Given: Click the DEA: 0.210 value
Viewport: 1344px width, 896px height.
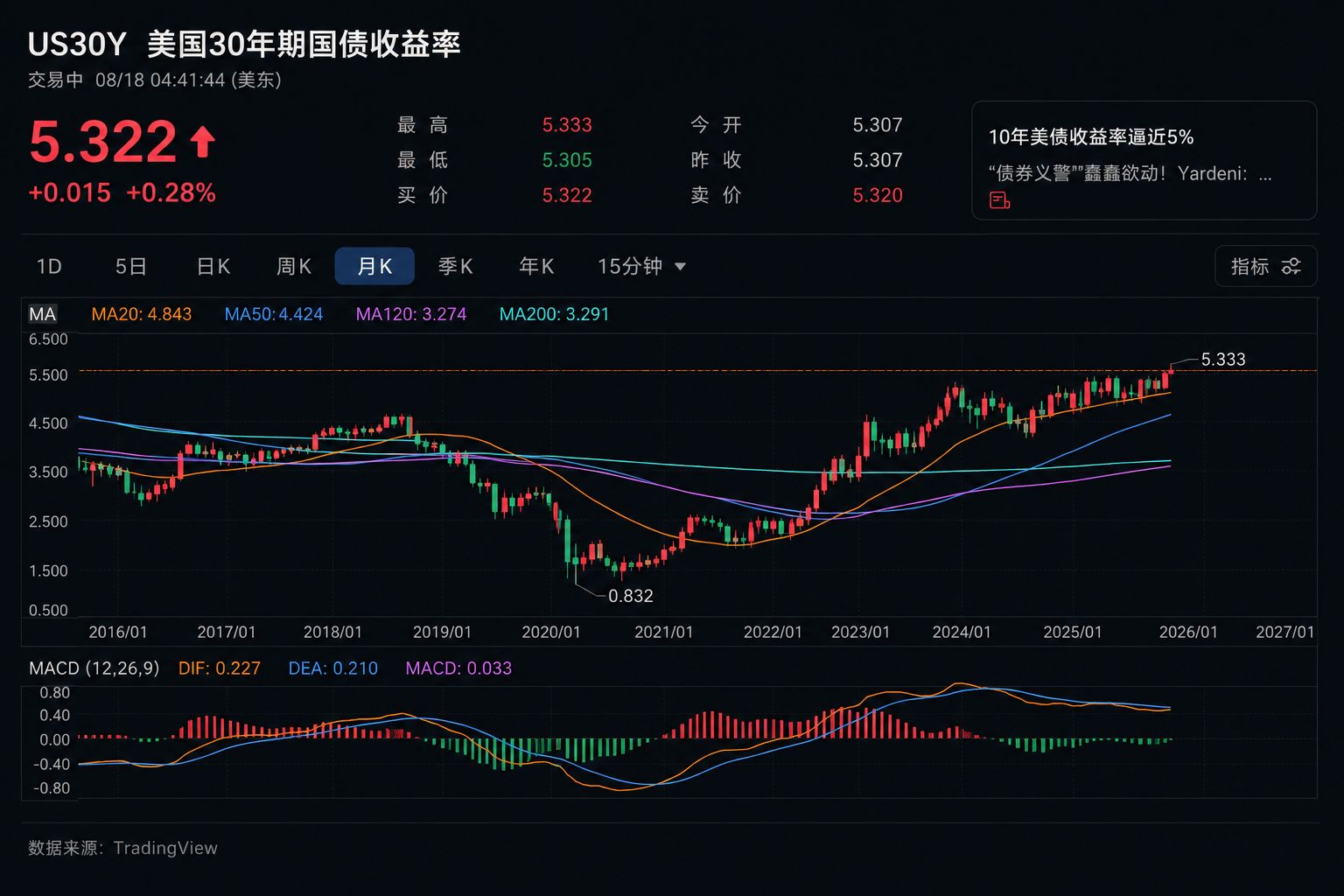Looking at the screenshot, I should [333, 668].
